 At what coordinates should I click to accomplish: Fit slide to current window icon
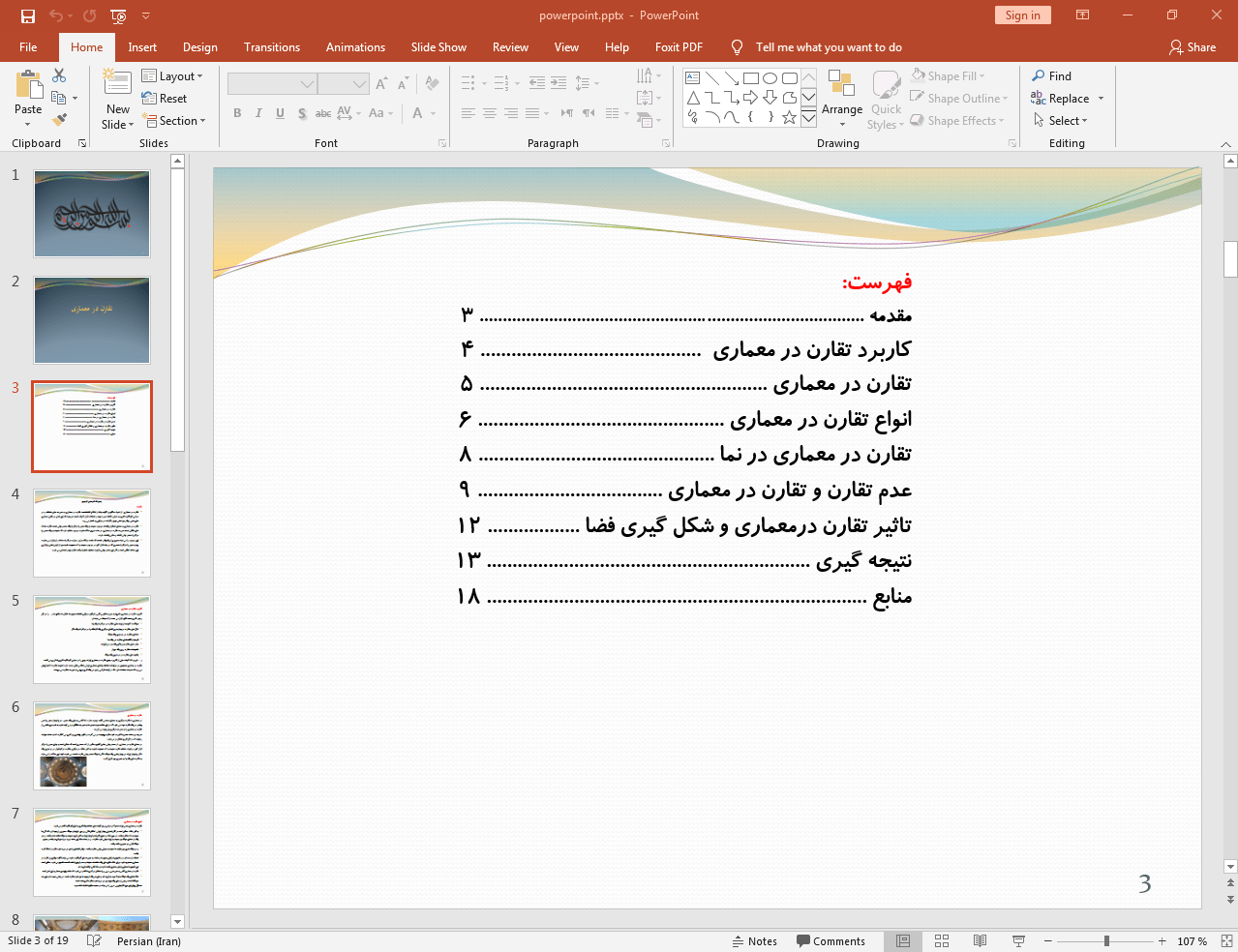pos(1226,941)
